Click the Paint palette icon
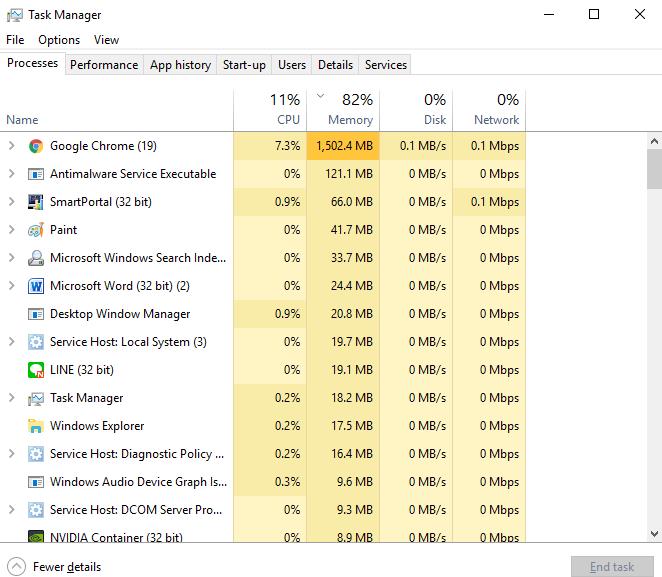Viewport: 662px width, 577px height. [x=36, y=230]
